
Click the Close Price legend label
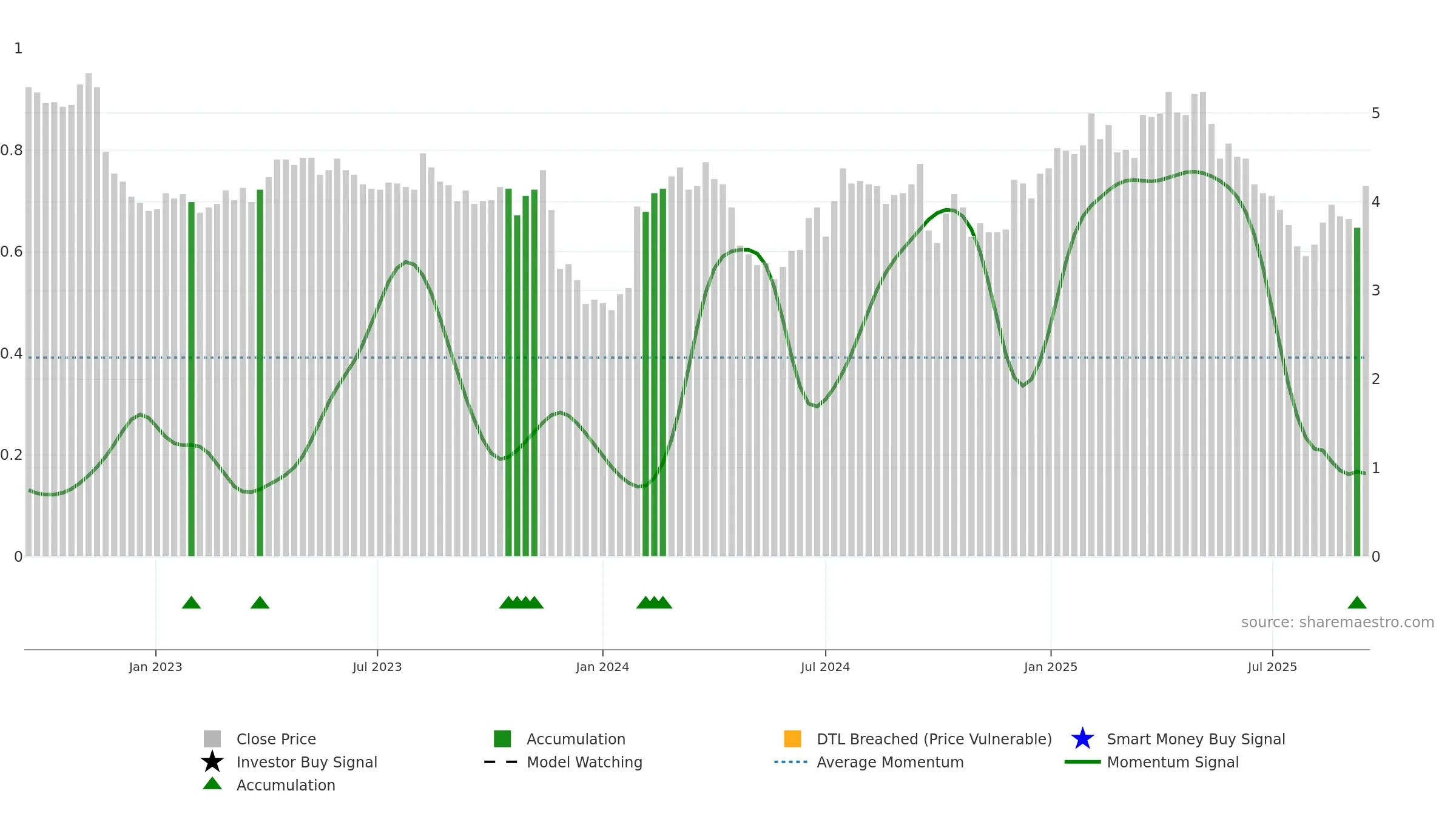coord(276,739)
